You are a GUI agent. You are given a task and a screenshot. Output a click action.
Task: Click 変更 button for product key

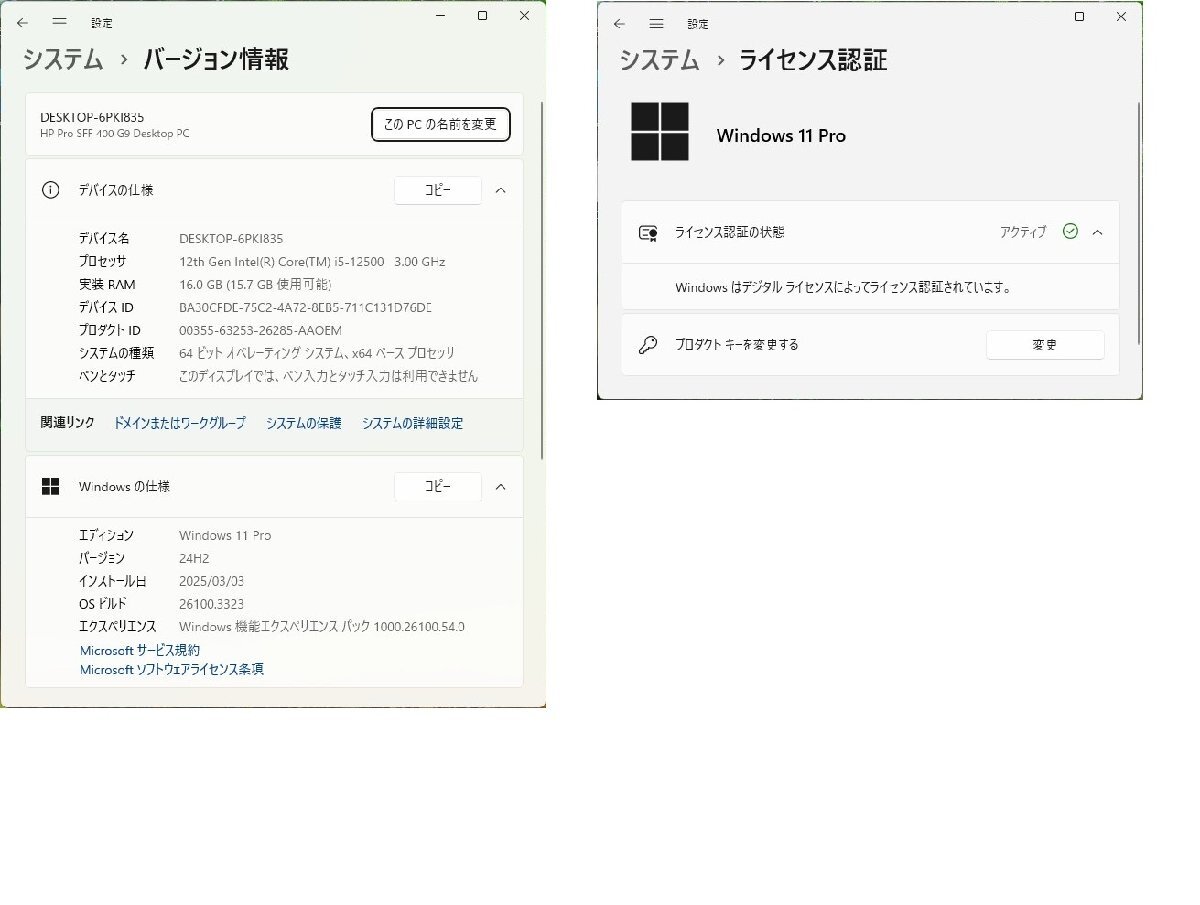point(1045,345)
